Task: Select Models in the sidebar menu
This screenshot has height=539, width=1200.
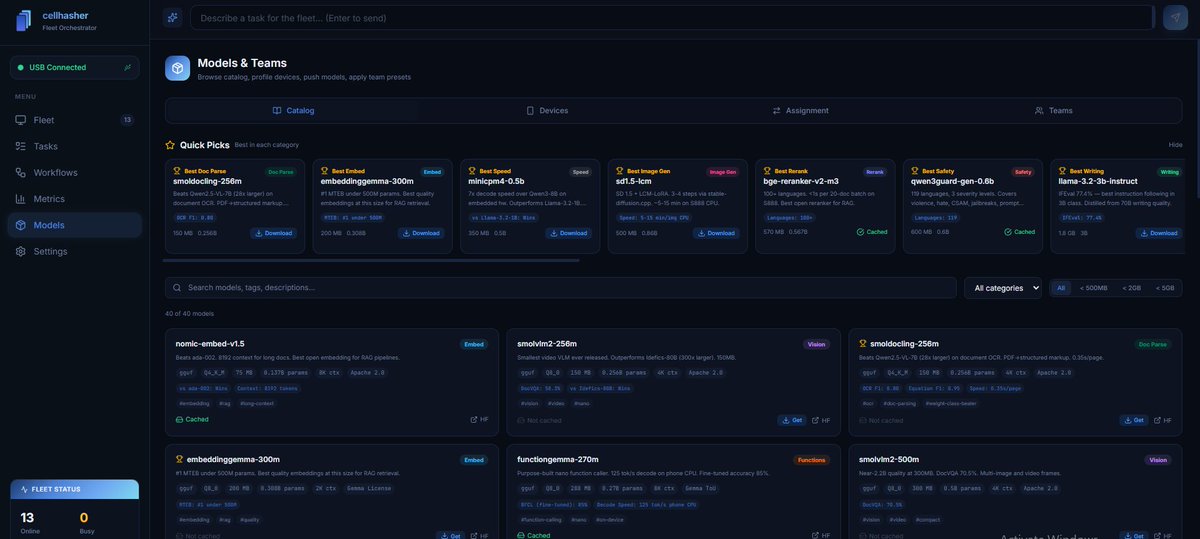Action: [75, 225]
